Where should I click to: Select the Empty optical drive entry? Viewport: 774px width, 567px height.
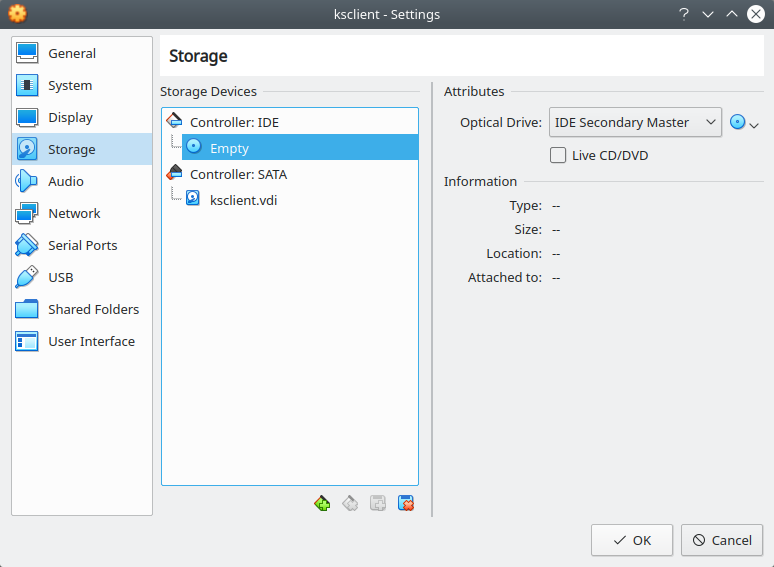coord(300,148)
